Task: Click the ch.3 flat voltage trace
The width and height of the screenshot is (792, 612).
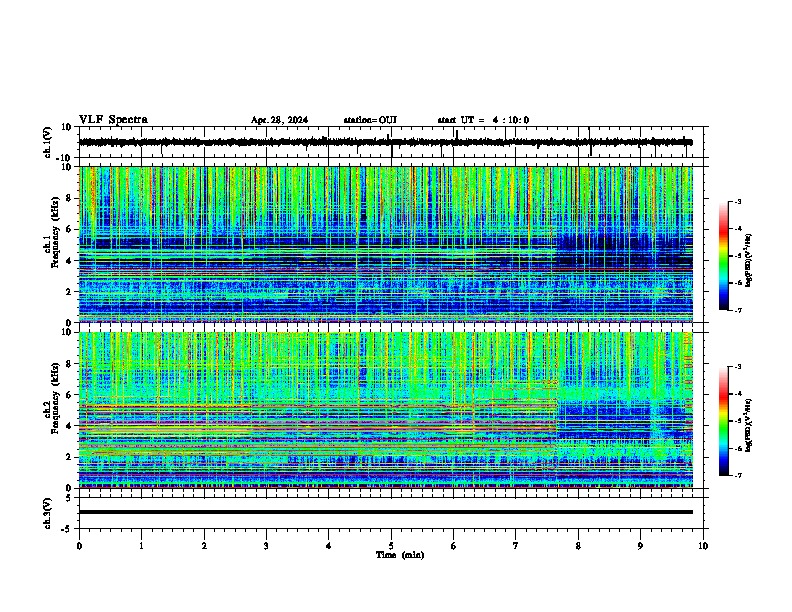Action: [385, 512]
